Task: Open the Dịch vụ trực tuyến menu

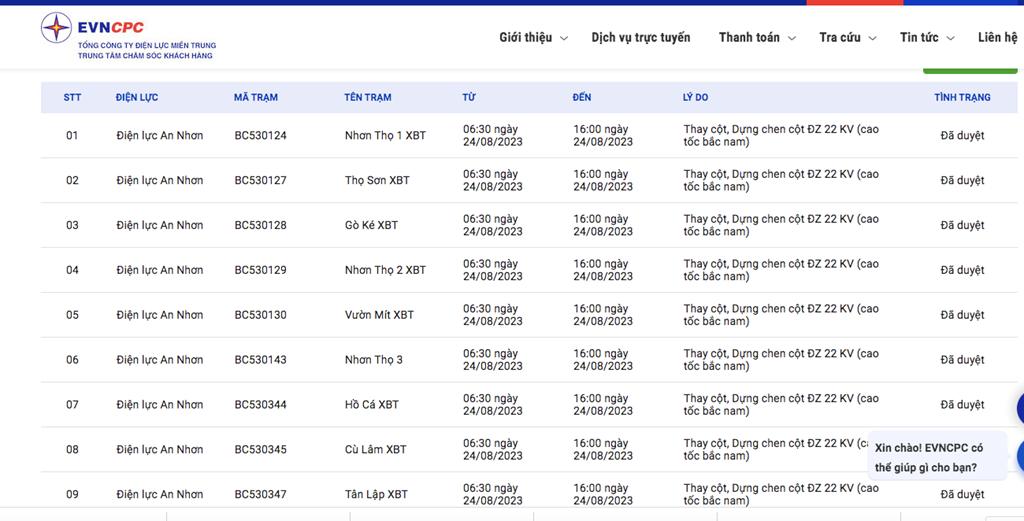Action: click(x=641, y=37)
